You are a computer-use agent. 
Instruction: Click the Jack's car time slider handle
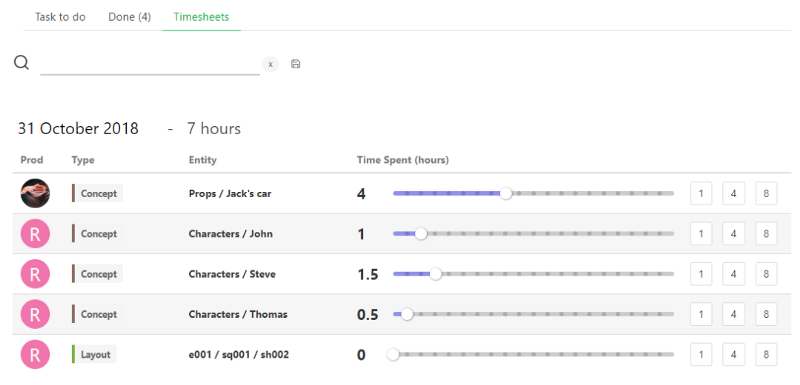(506, 193)
